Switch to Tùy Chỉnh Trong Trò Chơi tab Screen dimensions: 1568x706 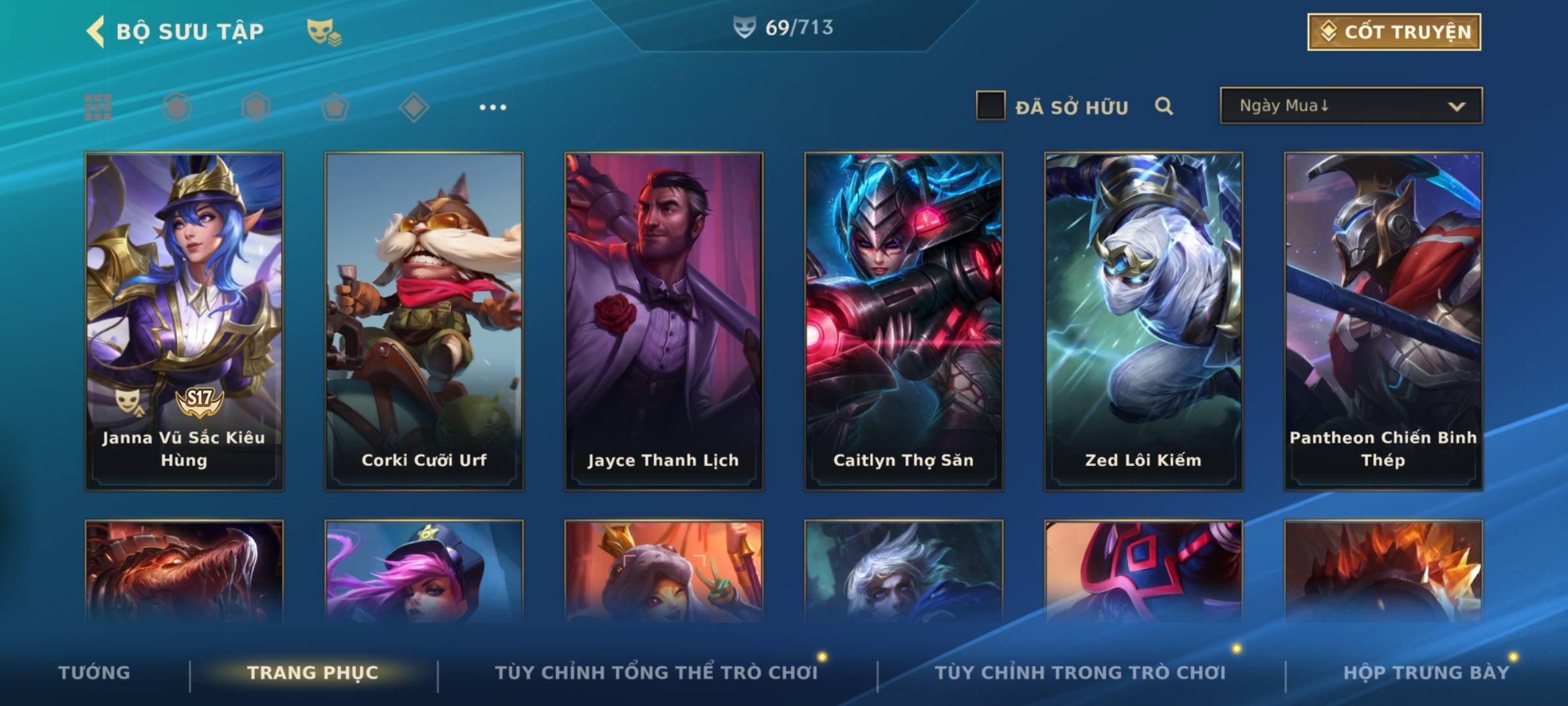[x=1080, y=672]
